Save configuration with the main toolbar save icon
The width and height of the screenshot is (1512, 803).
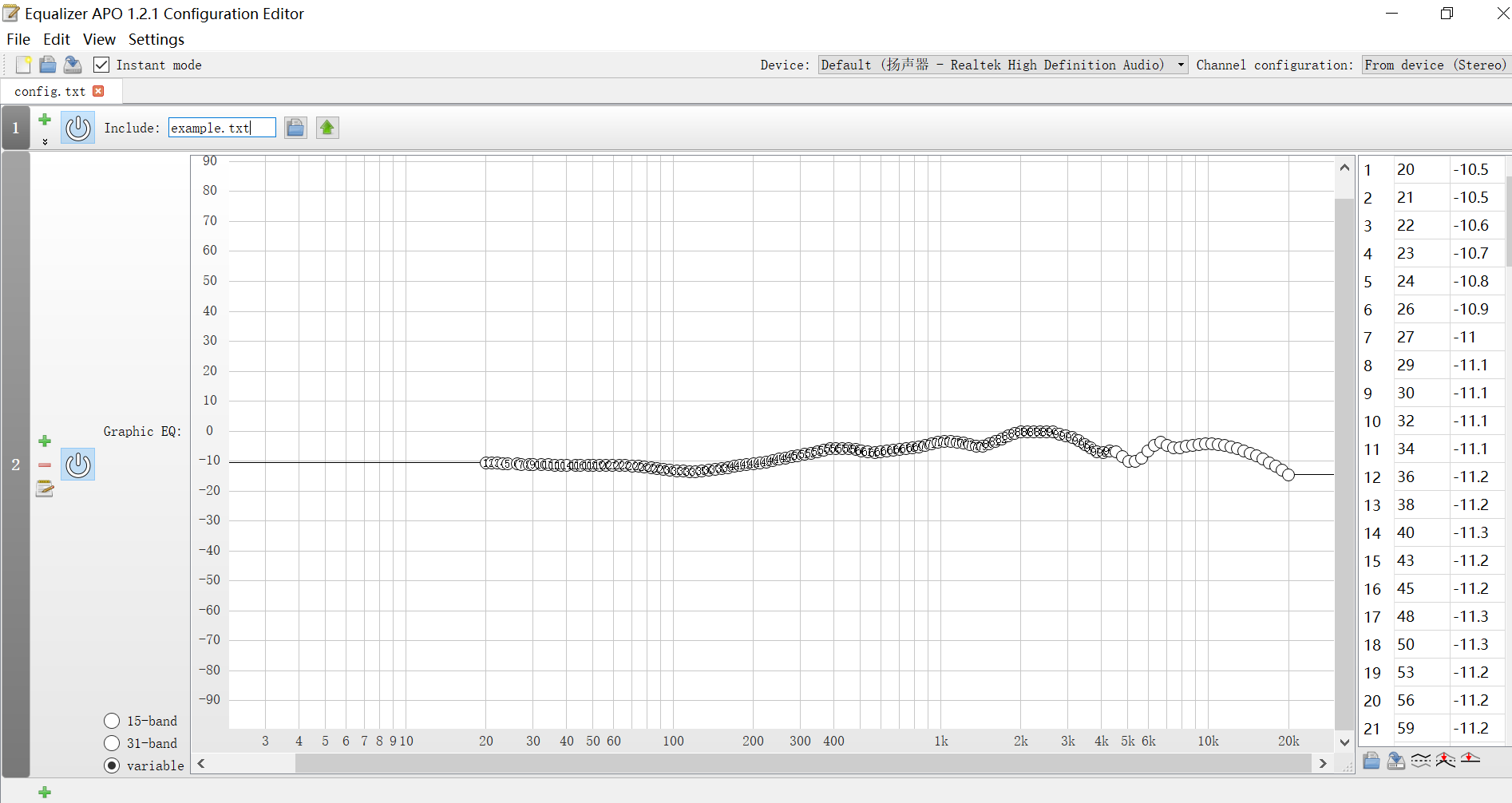tap(73, 65)
